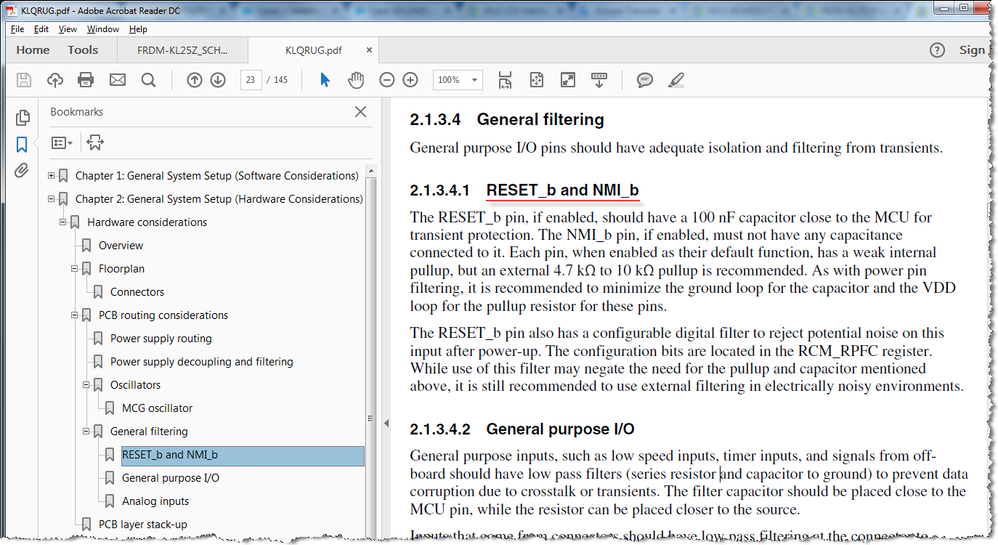Click the read mode download-arrow icon

click(x=599, y=80)
